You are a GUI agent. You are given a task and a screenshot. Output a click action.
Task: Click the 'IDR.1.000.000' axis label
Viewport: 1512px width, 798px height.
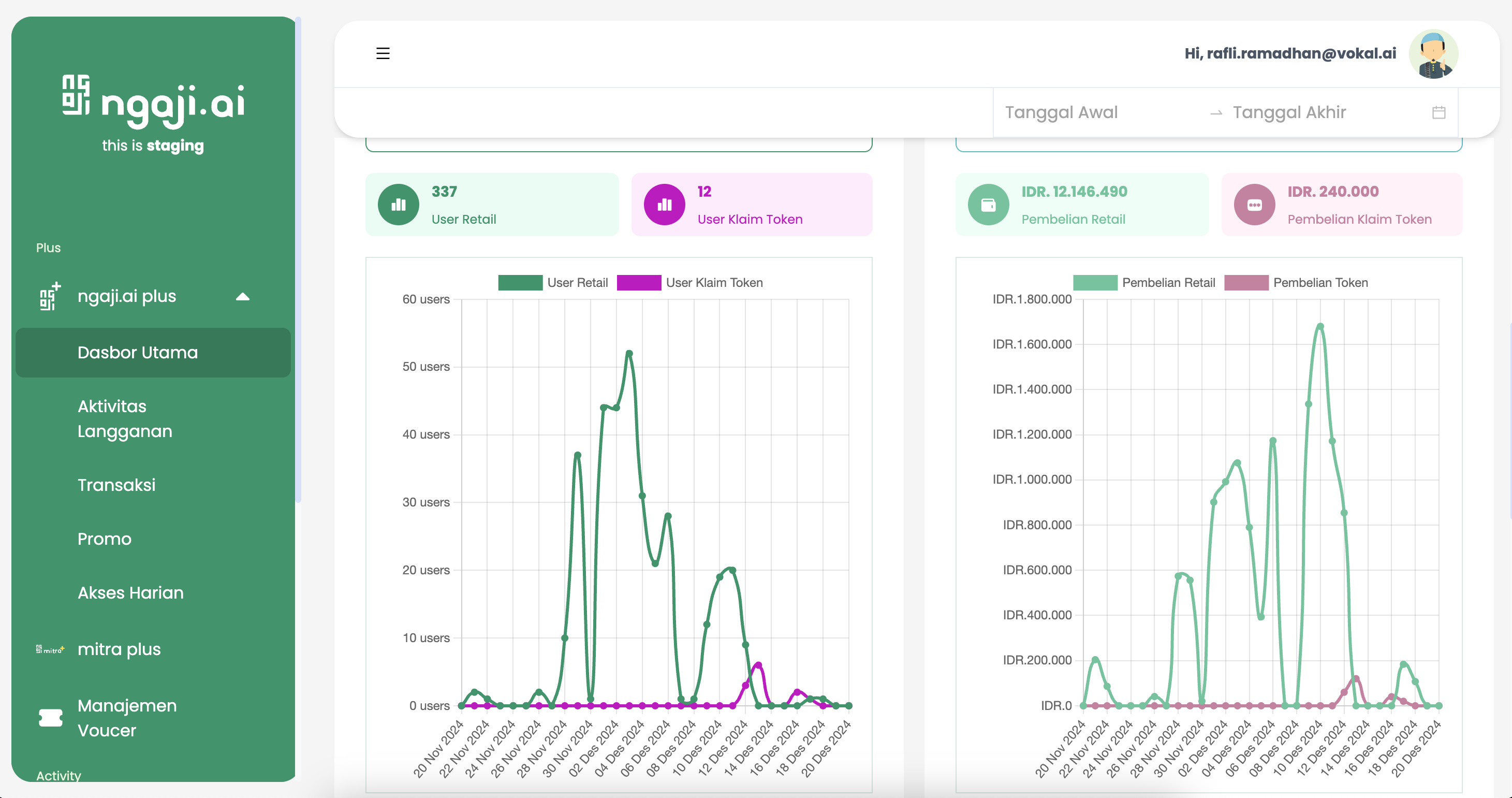(1032, 480)
